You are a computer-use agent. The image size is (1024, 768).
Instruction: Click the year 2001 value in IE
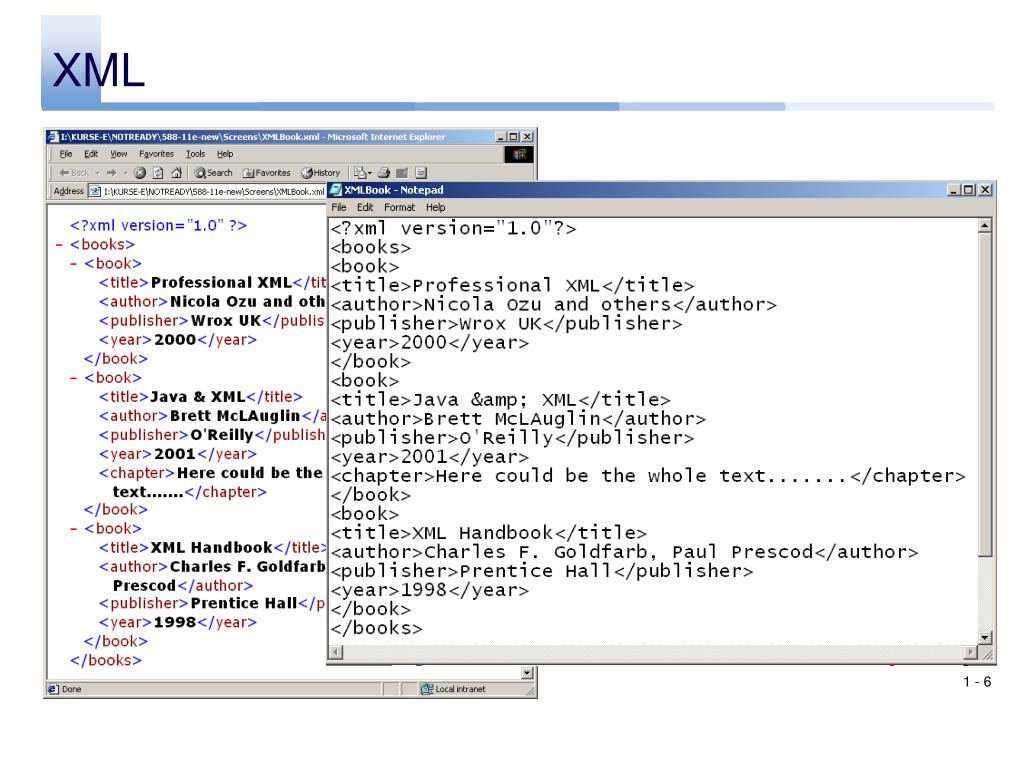click(x=175, y=454)
